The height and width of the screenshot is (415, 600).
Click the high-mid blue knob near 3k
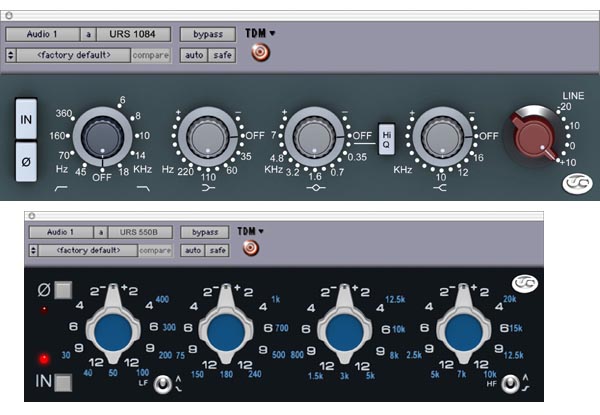pos(344,332)
